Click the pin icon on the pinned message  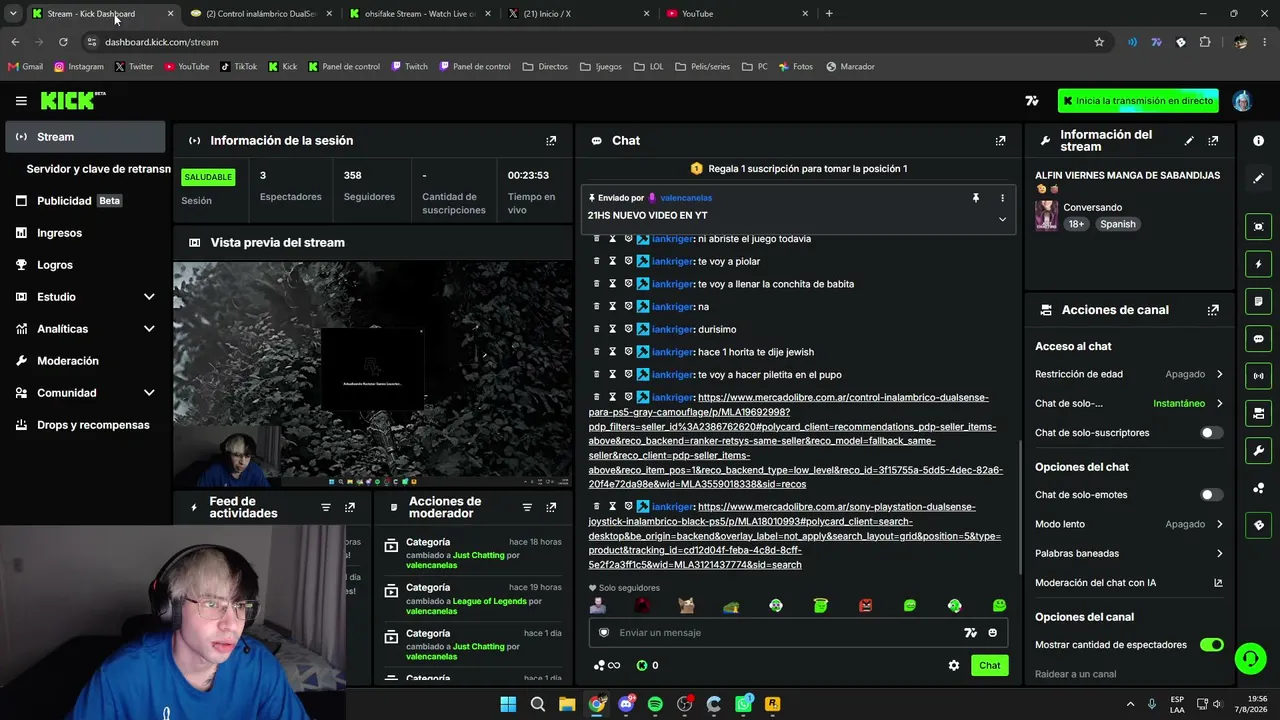tap(976, 198)
